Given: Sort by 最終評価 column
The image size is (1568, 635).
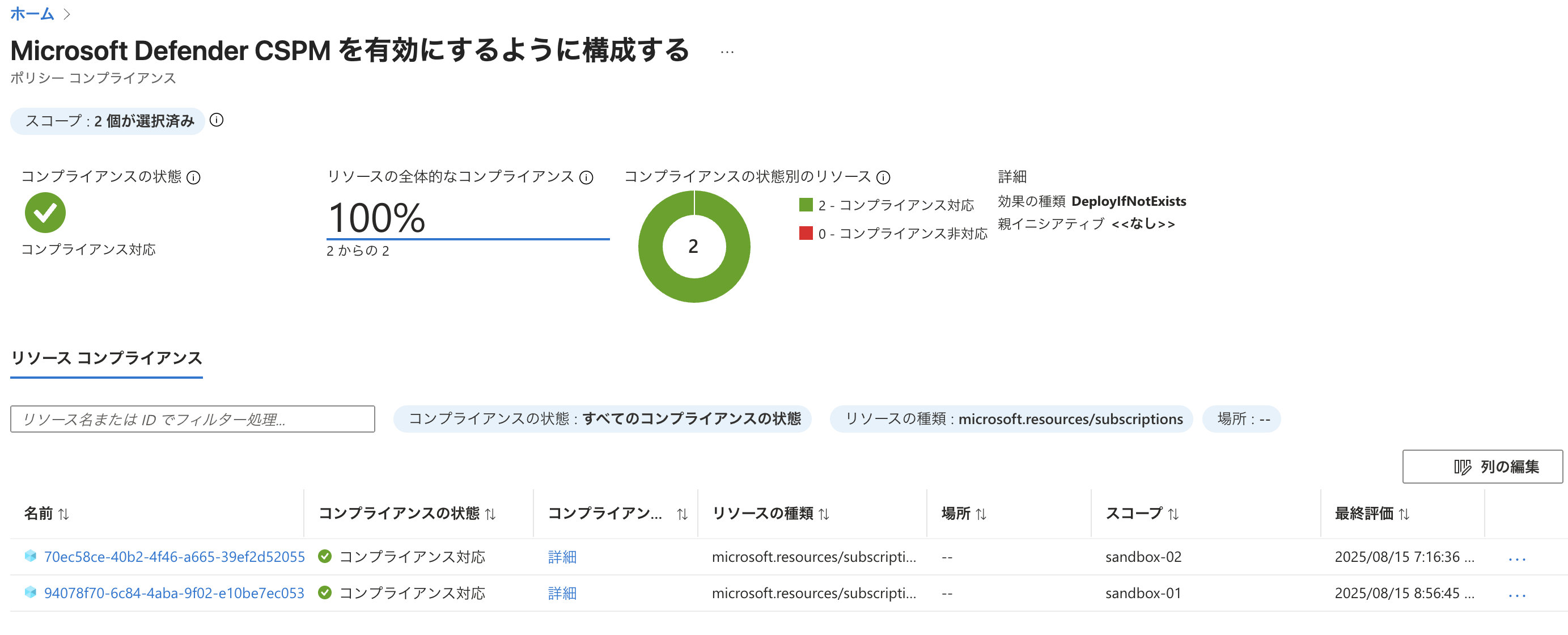Looking at the screenshot, I should (1372, 513).
